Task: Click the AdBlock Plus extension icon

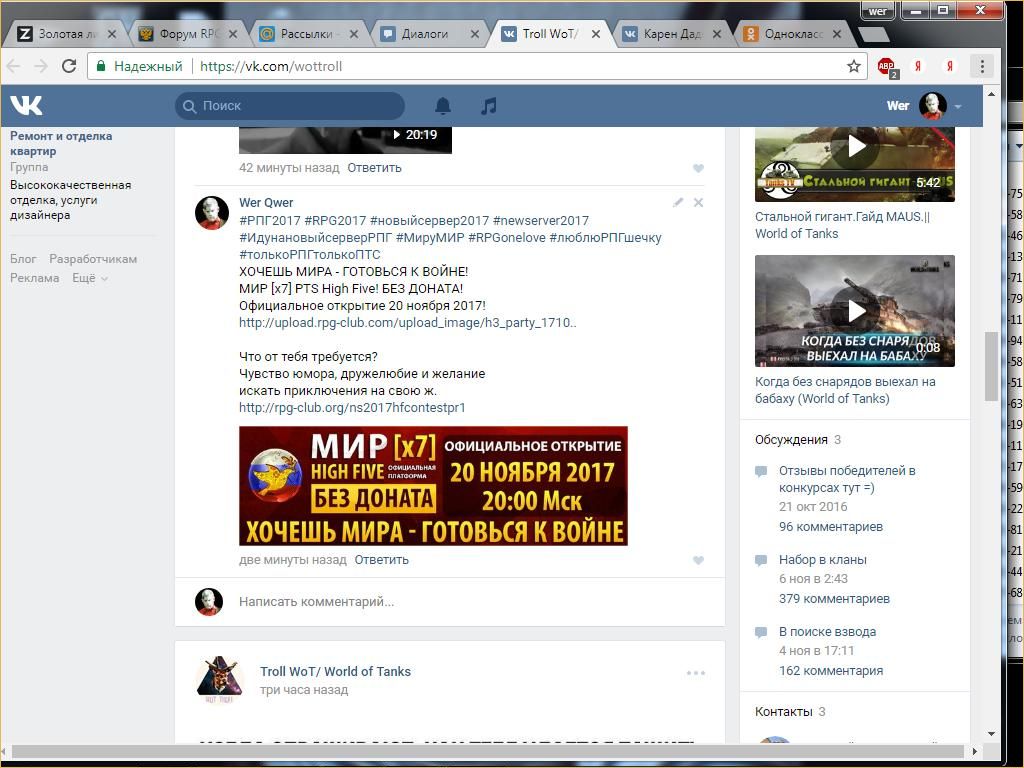Action: coord(887,66)
